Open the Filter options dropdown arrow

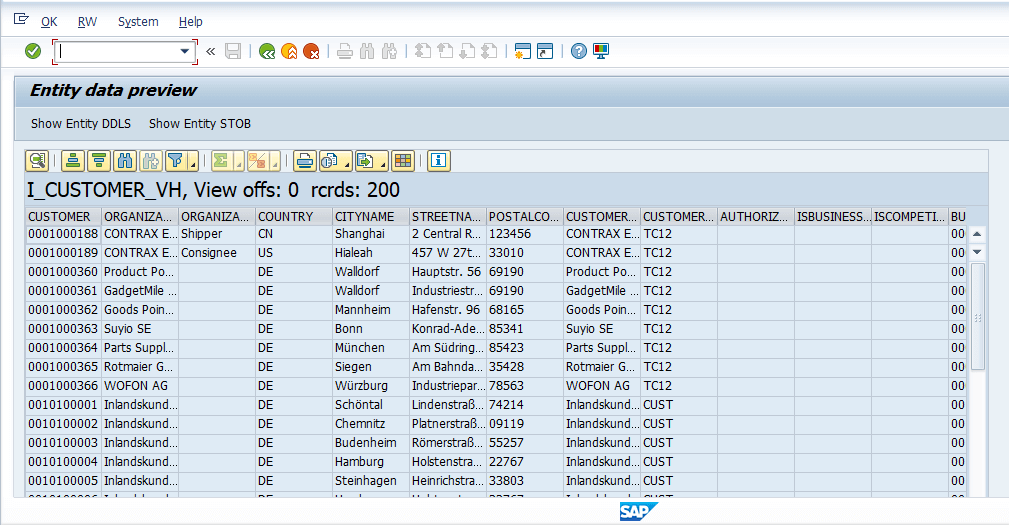(193, 161)
